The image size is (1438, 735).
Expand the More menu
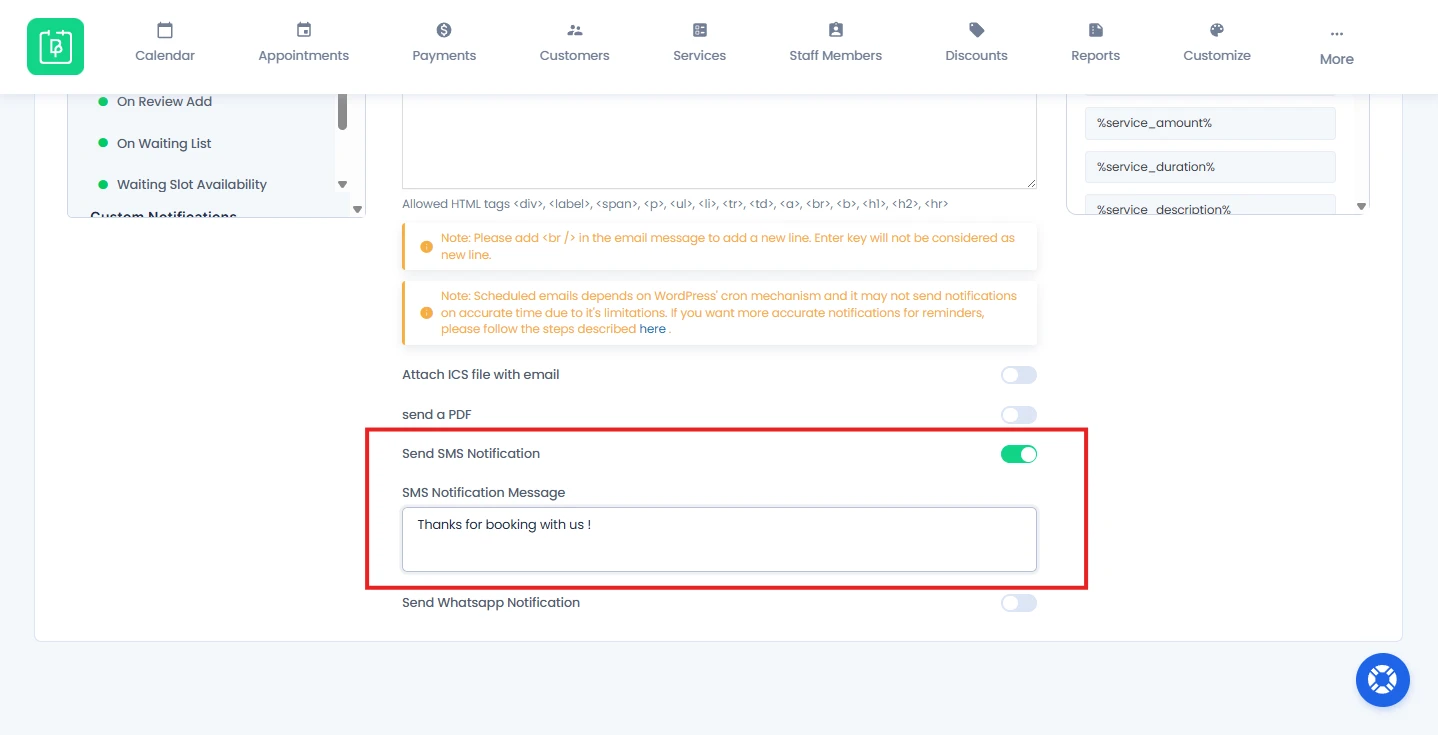click(1336, 47)
